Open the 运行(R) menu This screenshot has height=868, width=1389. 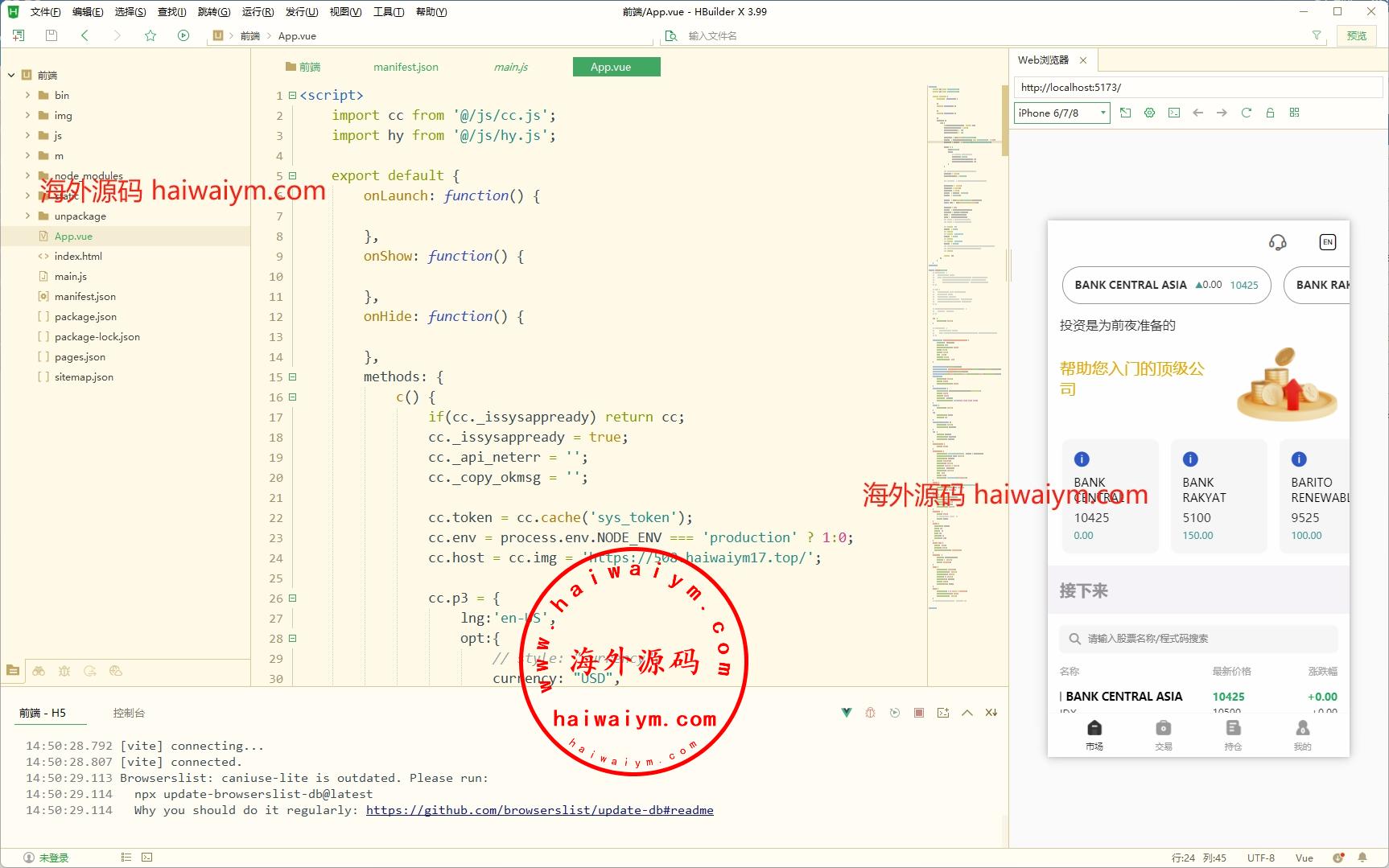pyautogui.click(x=258, y=12)
